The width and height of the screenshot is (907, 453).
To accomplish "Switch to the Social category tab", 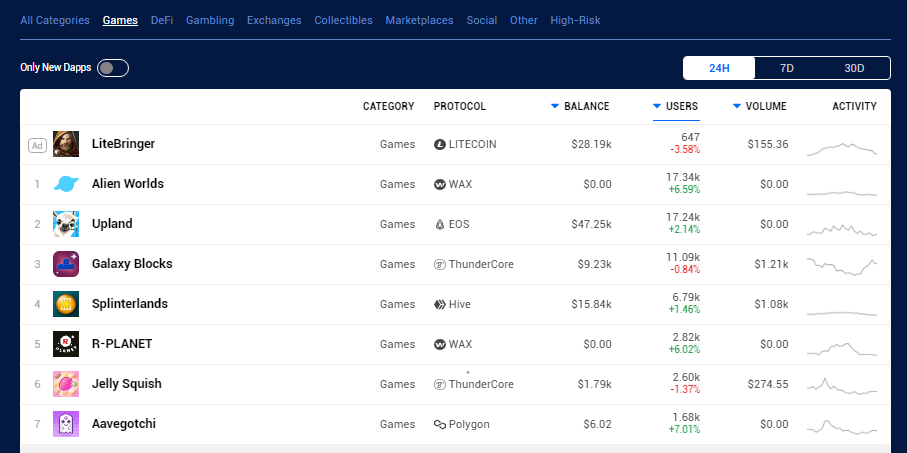I will [x=482, y=20].
